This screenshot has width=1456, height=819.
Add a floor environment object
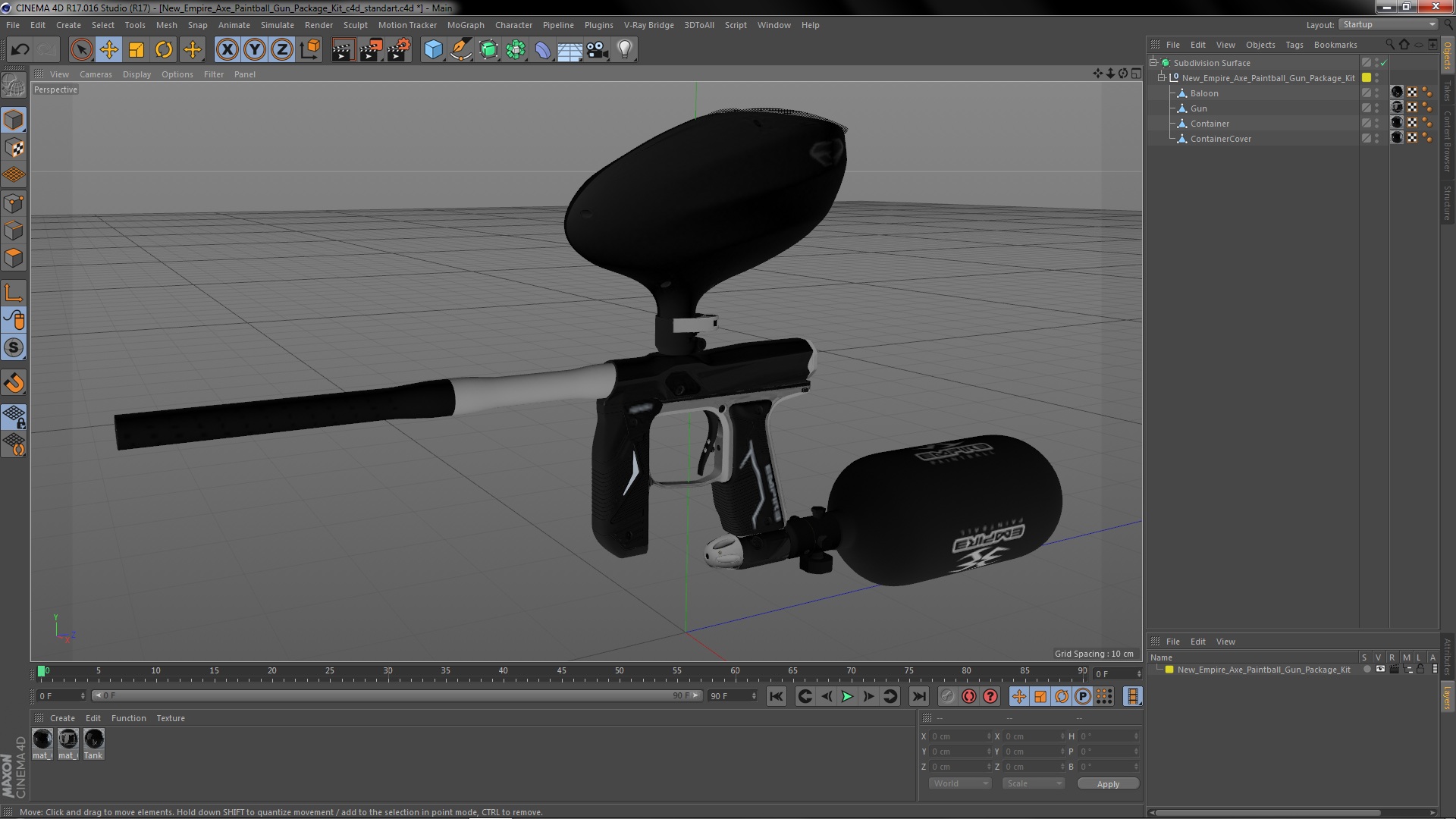(x=570, y=50)
